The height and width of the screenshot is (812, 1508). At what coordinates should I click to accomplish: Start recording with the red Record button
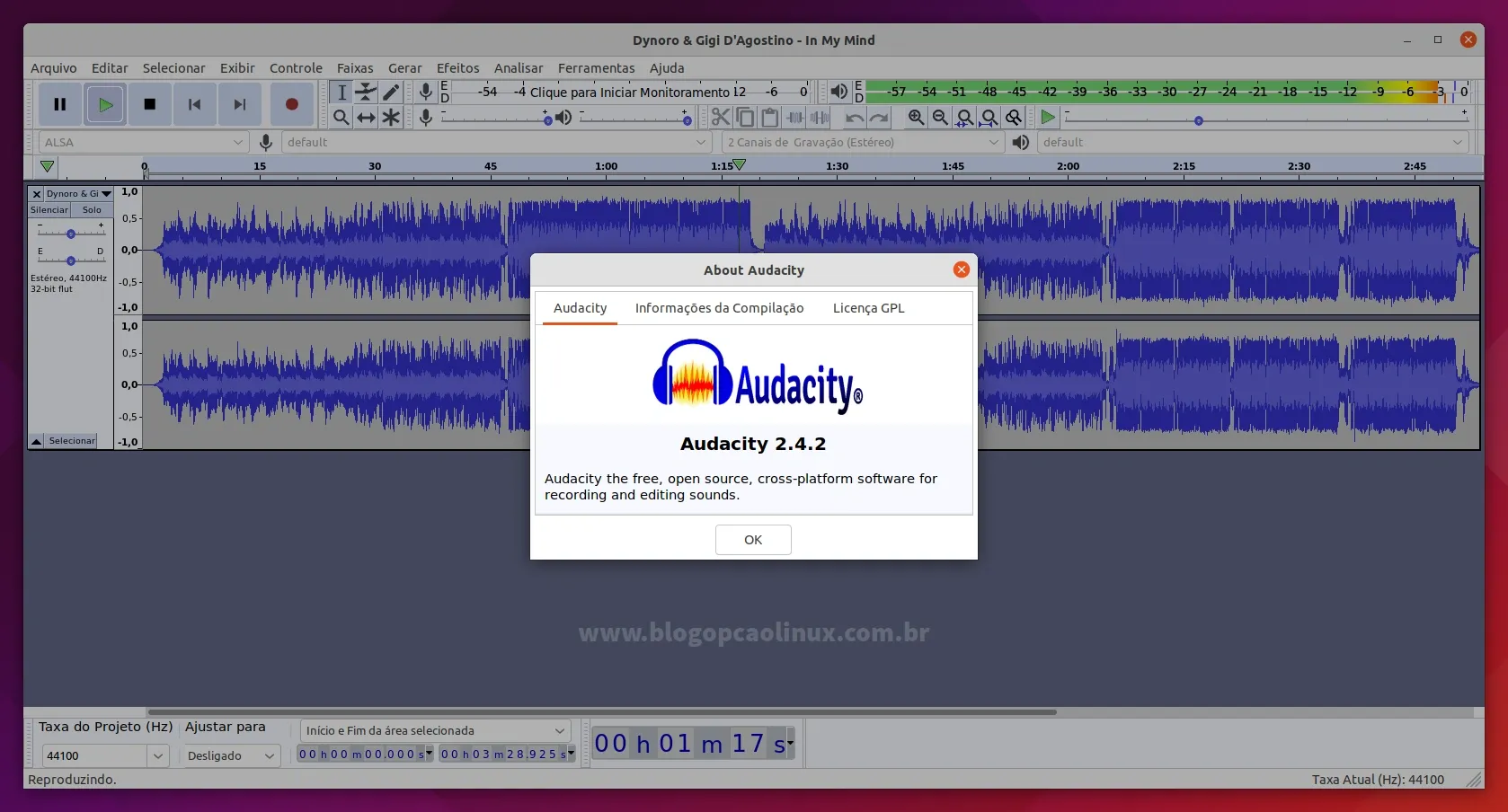292,104
